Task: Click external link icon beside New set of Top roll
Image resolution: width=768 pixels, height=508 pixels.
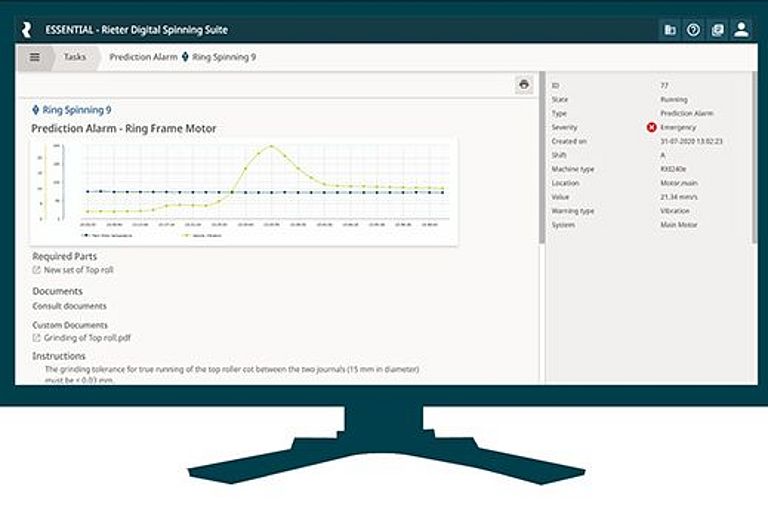Action: [x=37, y=270]
